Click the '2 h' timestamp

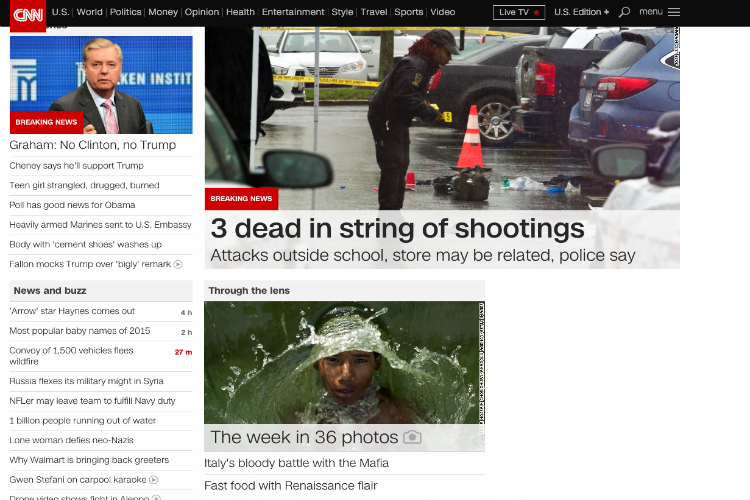(x=186, y=332)
